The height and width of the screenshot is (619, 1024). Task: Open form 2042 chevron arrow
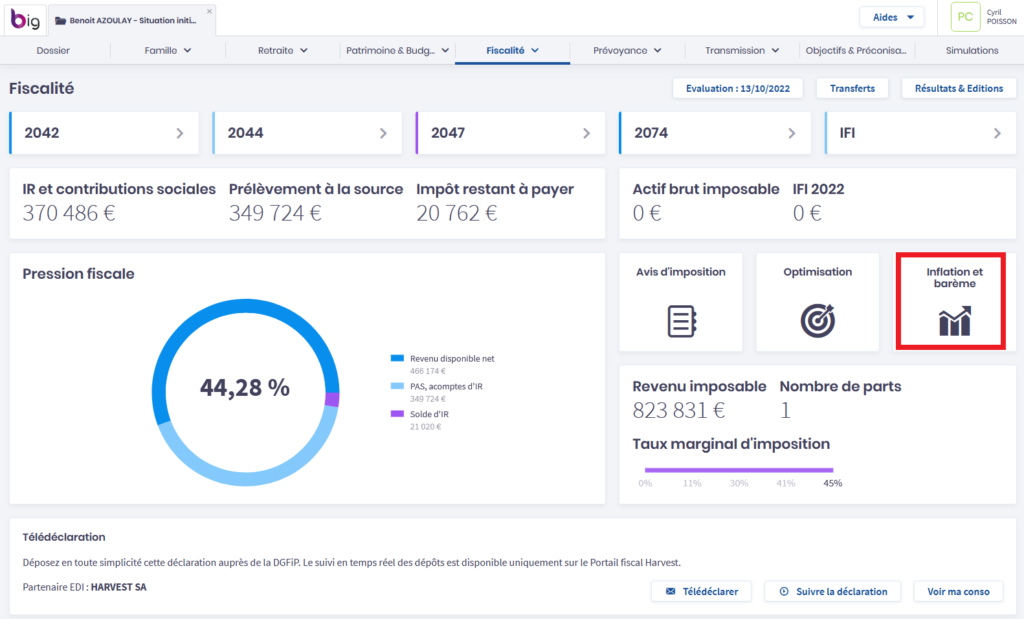[180, 133]
